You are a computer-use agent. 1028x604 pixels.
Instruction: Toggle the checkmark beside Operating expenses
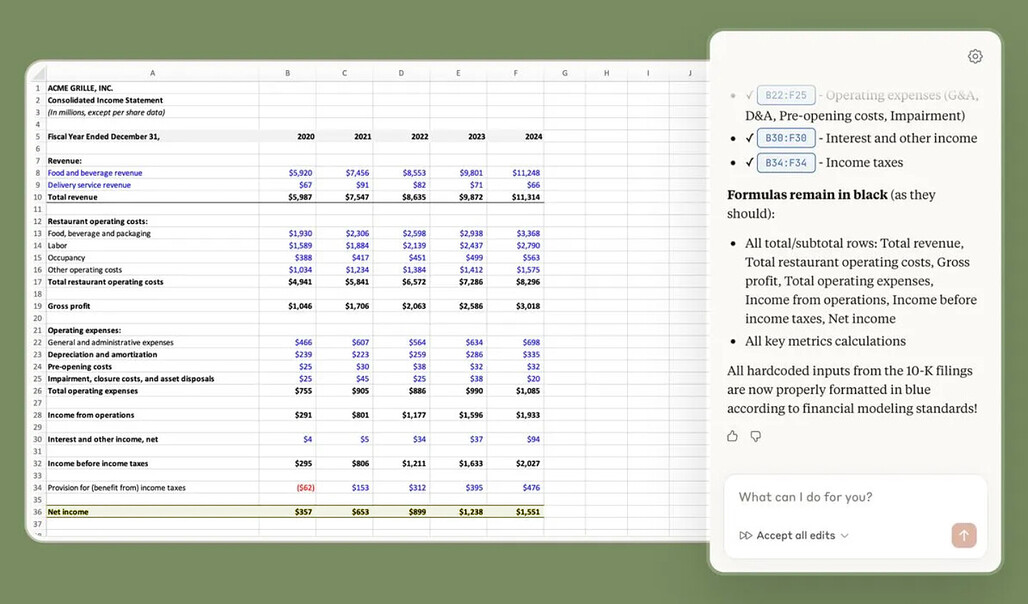click(749, 95)
